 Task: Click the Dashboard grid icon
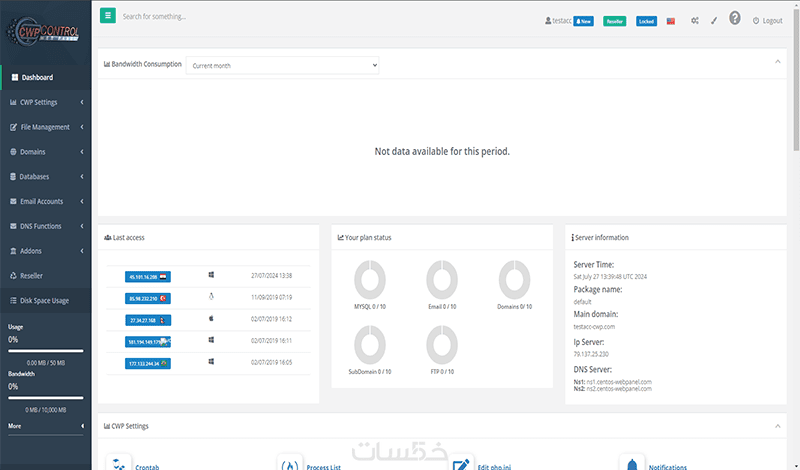coord(15,78)
